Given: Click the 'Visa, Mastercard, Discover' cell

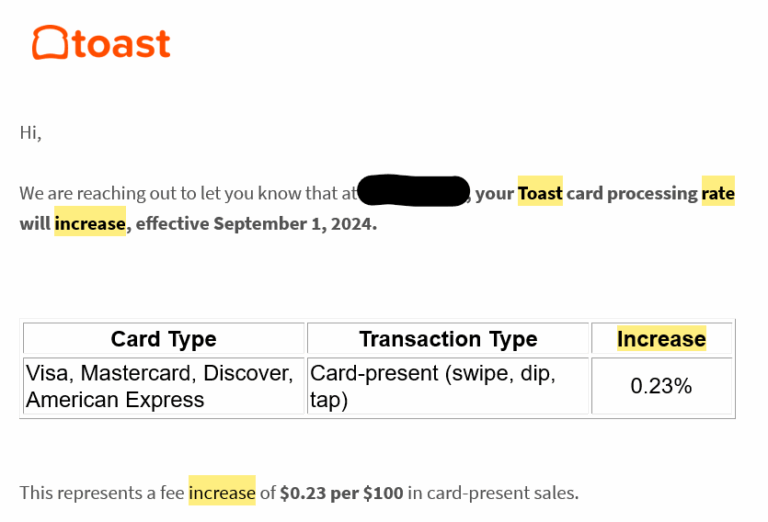Looking at the screenshot, I should (160, 373).
